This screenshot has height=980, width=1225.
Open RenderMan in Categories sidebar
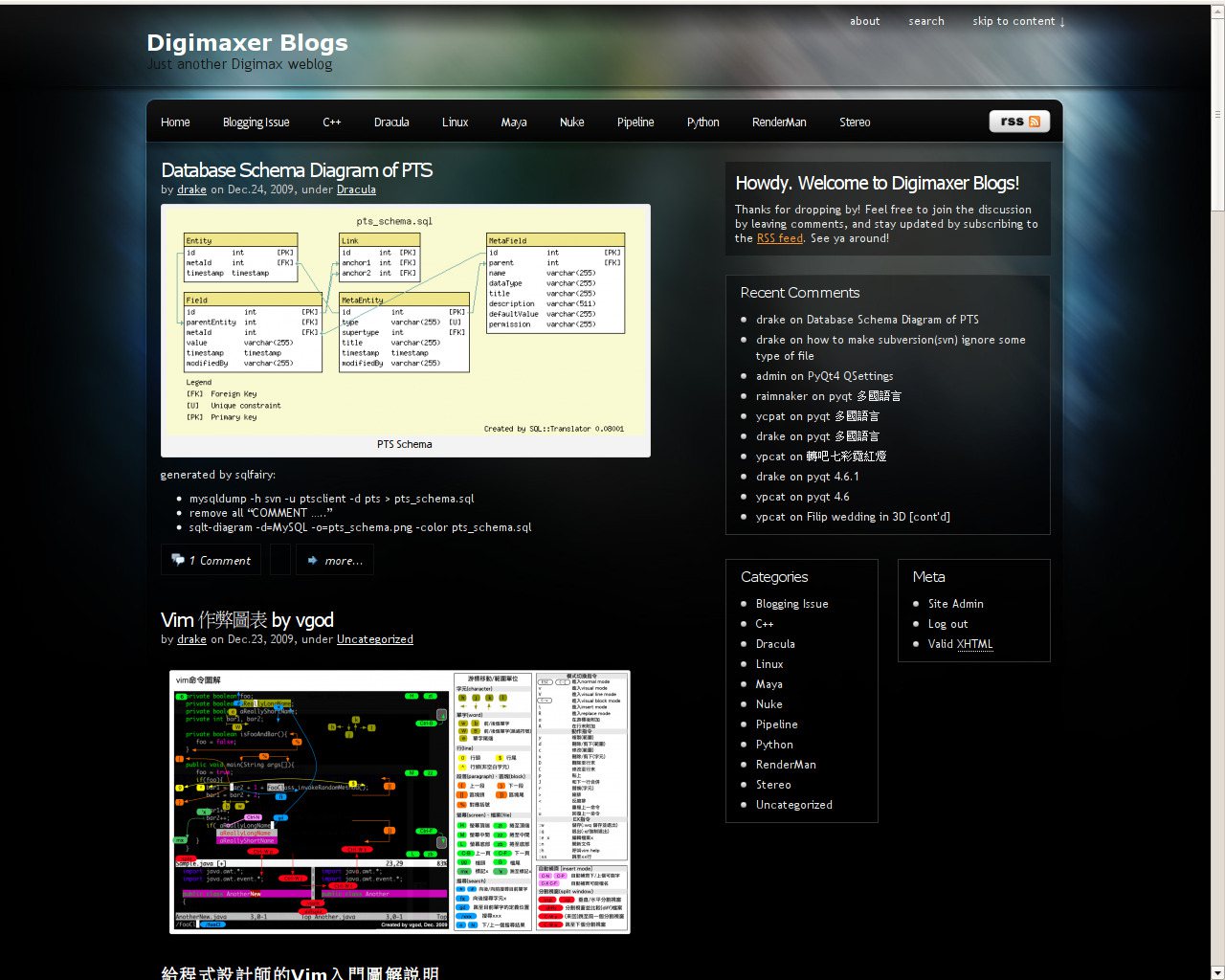pos(786,765)
